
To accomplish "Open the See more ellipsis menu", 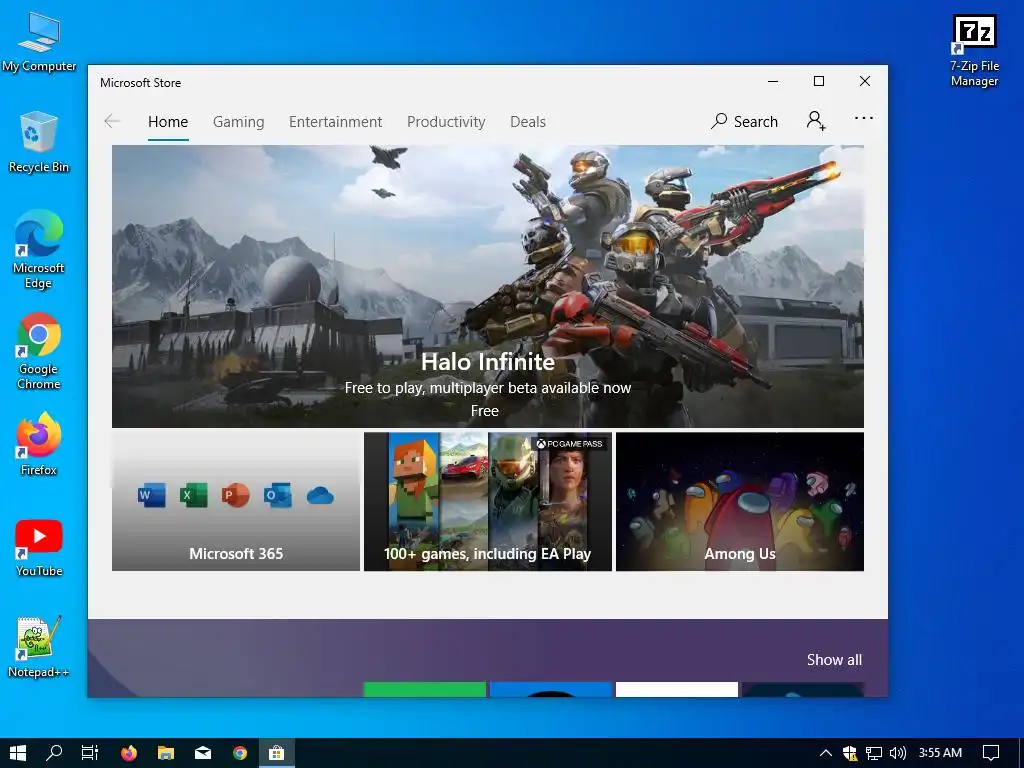I will tap(863, 118).
